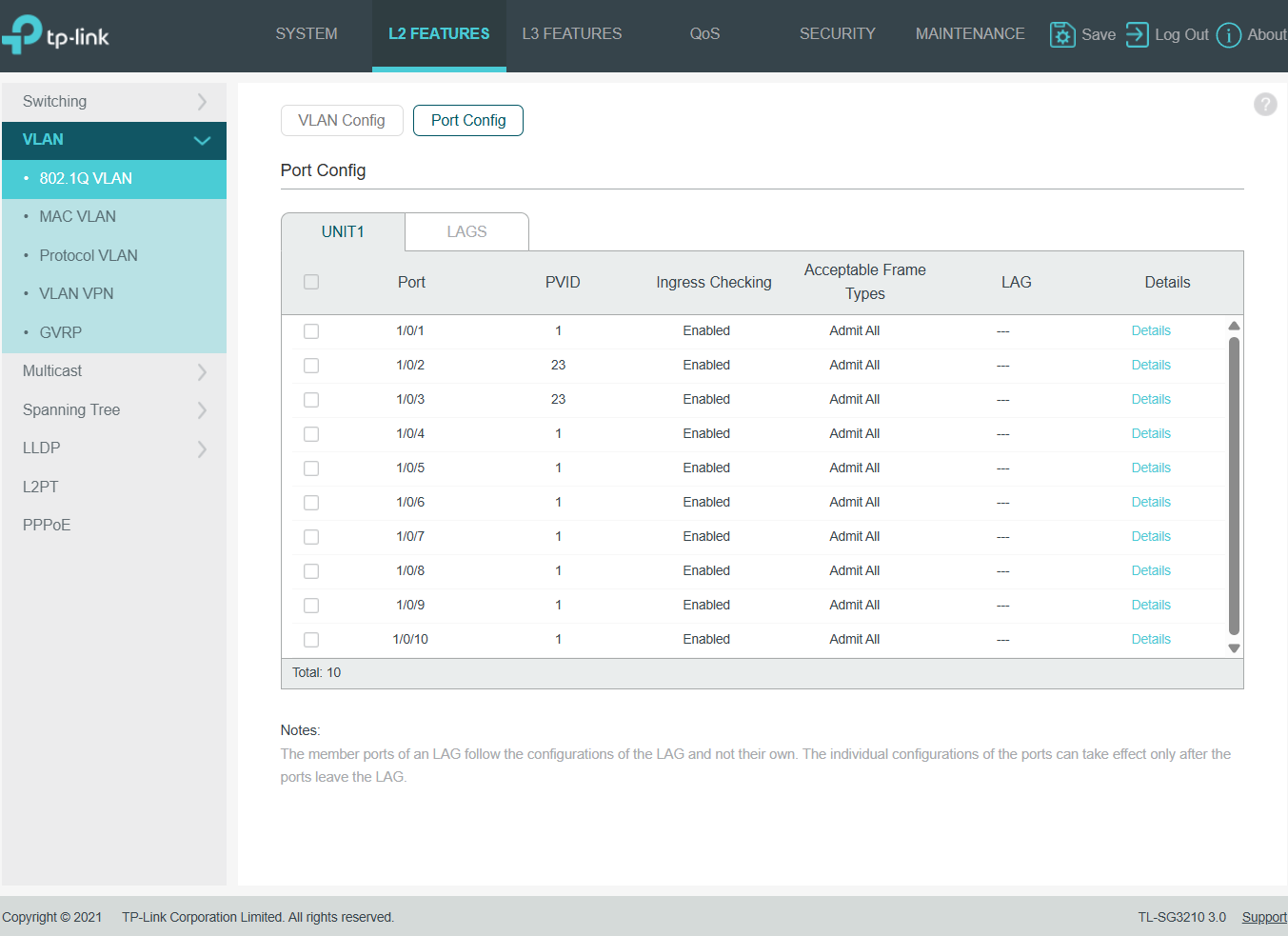Check the box for port 1/0/5
The height and width of the screenshot is (936, 1288).
(311, 468)
